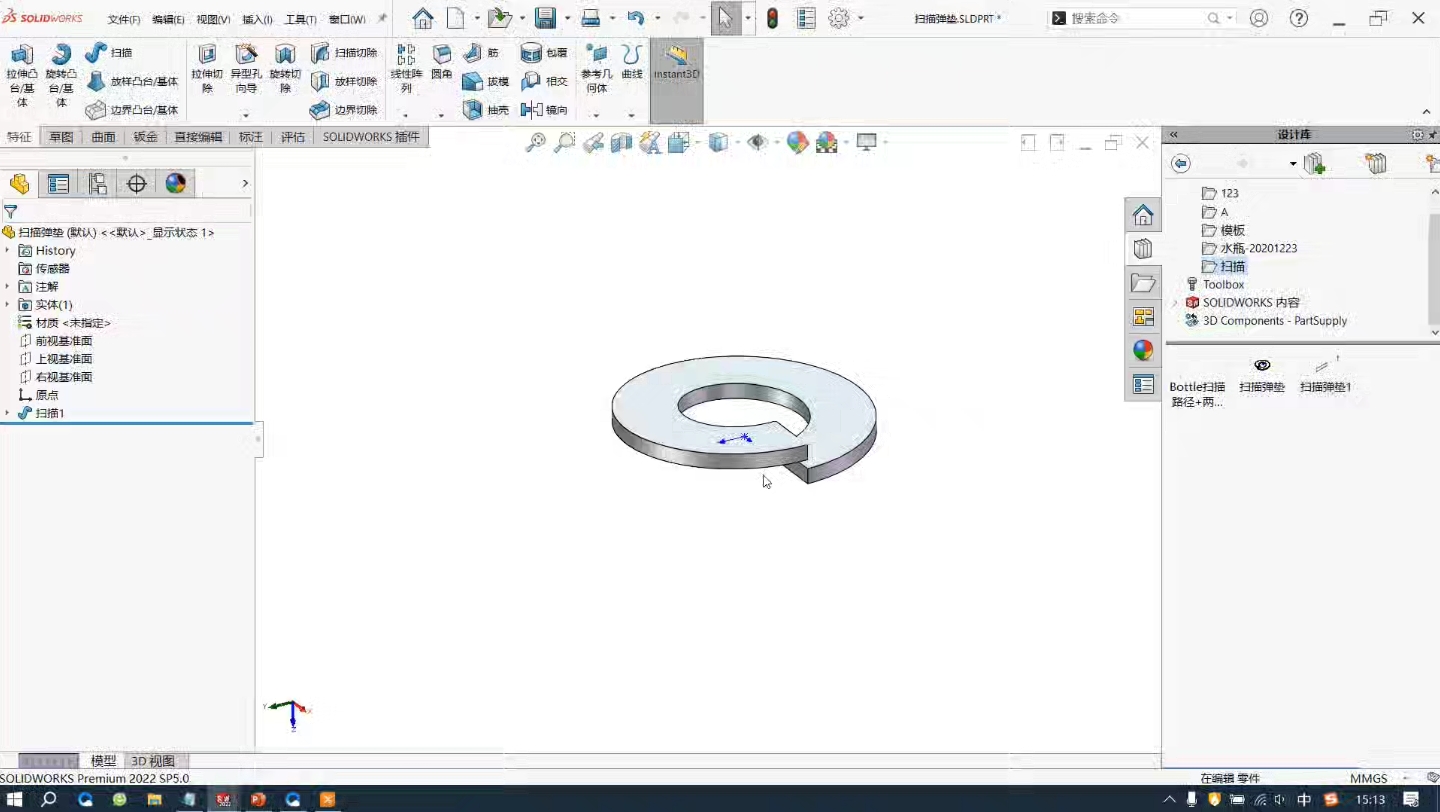Toggle the section view in the heads-up toolbar
The height and width of the screenshot is (812, 1440).
tap(621, 143)
